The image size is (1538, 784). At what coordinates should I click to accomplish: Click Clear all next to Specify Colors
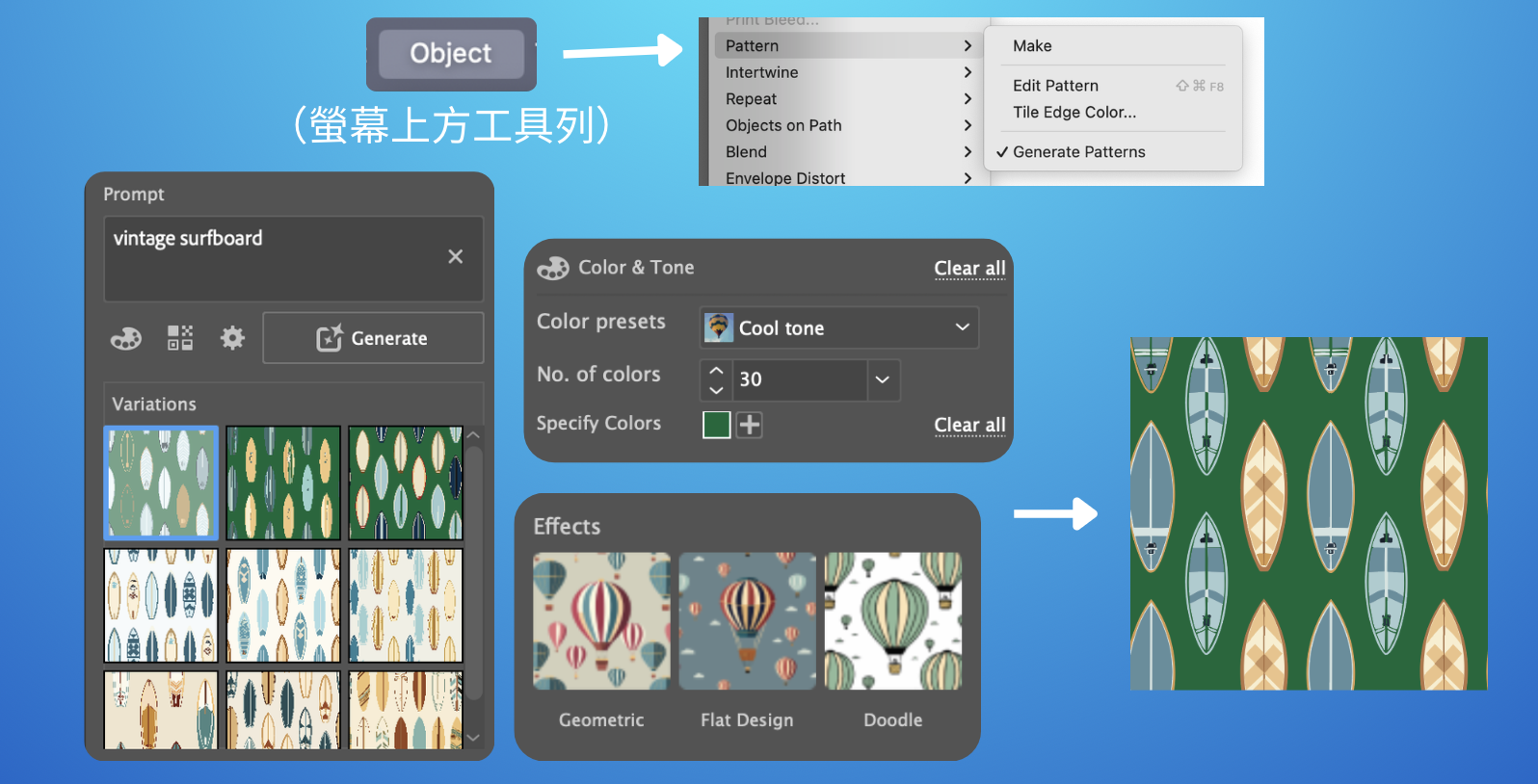click(x=969, y=425)
